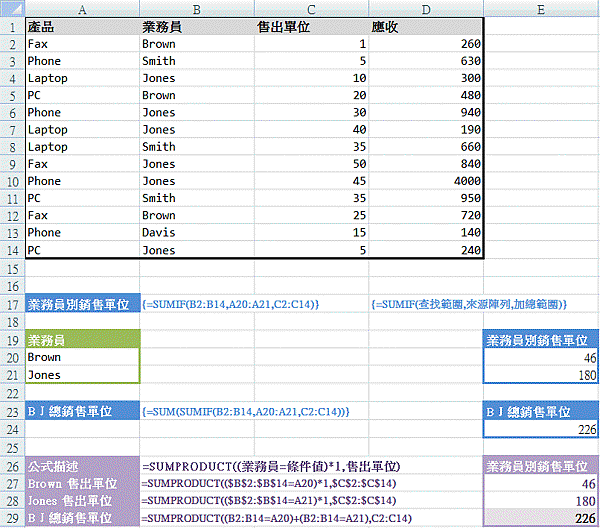Click the Jones 售出單位 label in row 28

(x=83, y=501)
